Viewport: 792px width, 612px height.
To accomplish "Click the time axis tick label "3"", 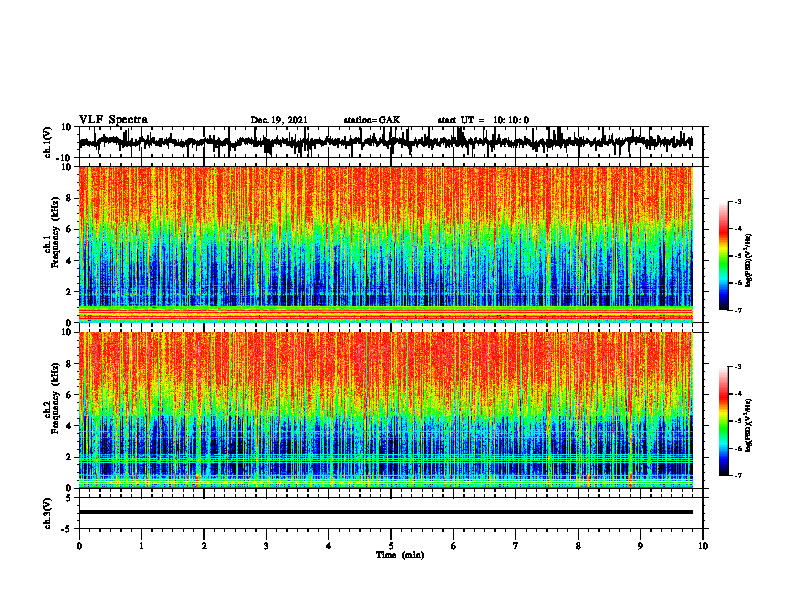I will click(x=266, y=546).
